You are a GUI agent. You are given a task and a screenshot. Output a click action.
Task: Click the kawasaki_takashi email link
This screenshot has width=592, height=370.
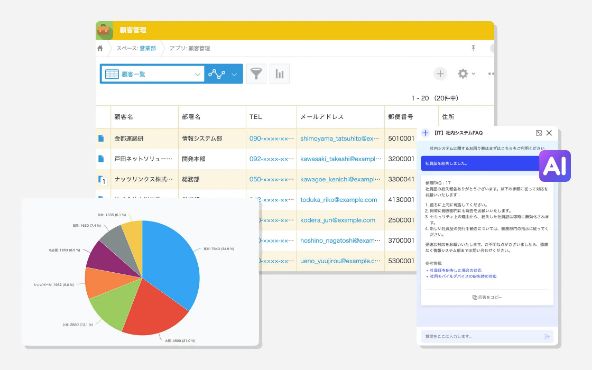pos(341,159)
